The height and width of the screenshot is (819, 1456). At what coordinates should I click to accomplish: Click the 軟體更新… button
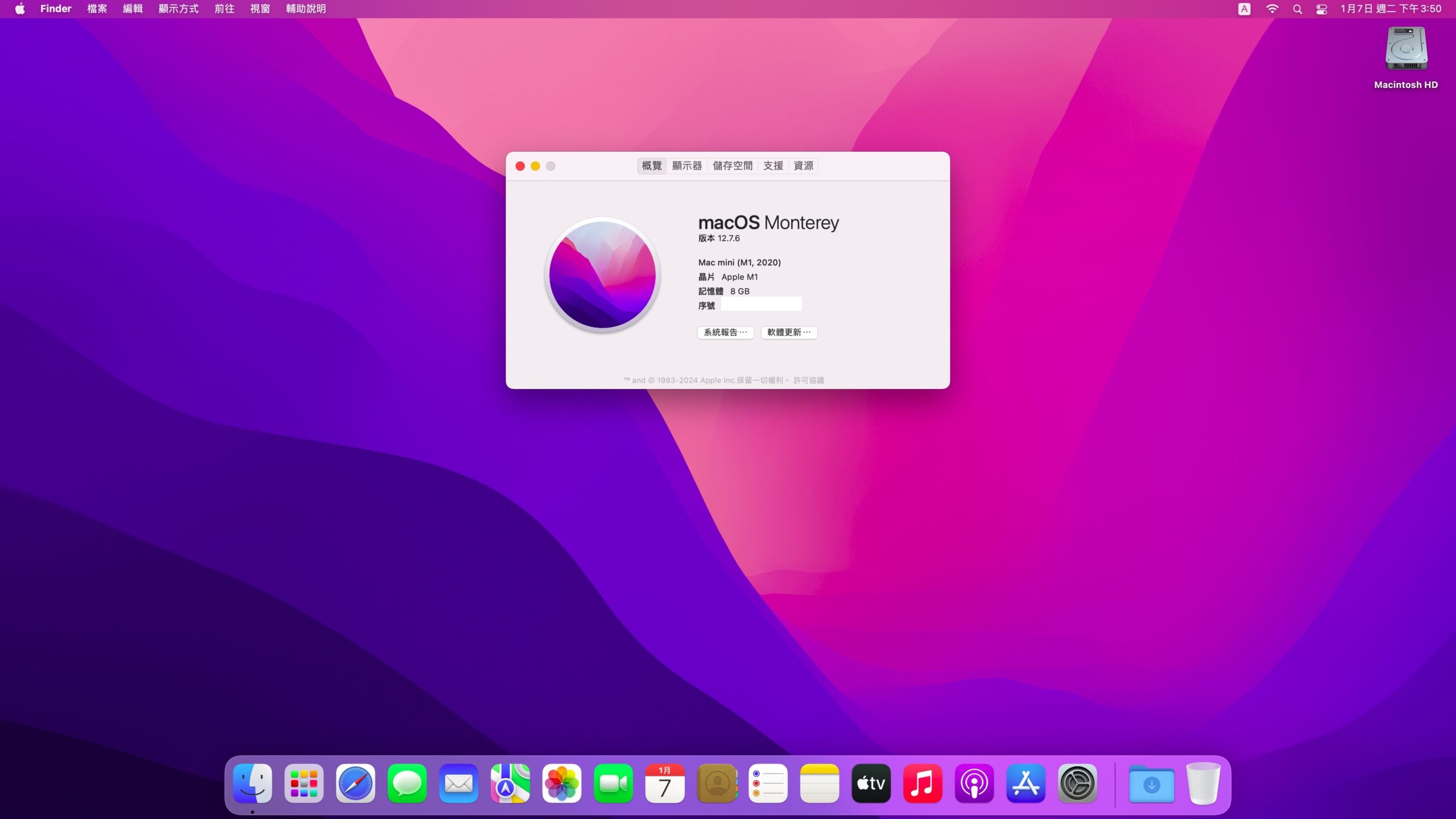789,332
